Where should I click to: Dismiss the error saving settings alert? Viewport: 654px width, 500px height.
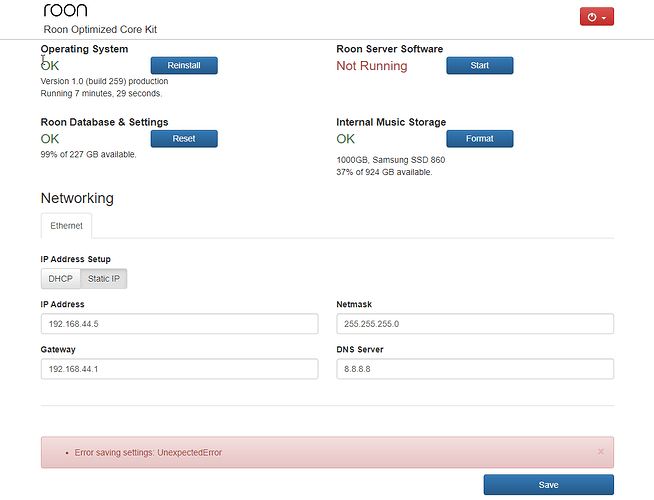[x=601, y=452]
